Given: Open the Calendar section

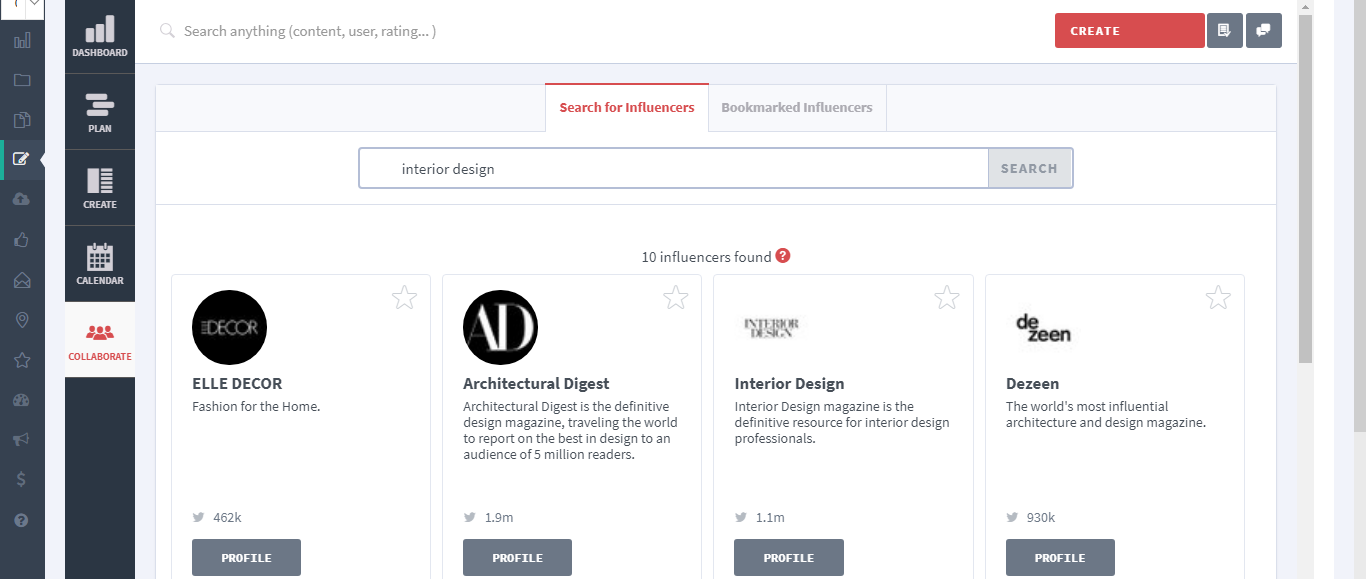Looking at the screenshot, I should click(100, 264).
